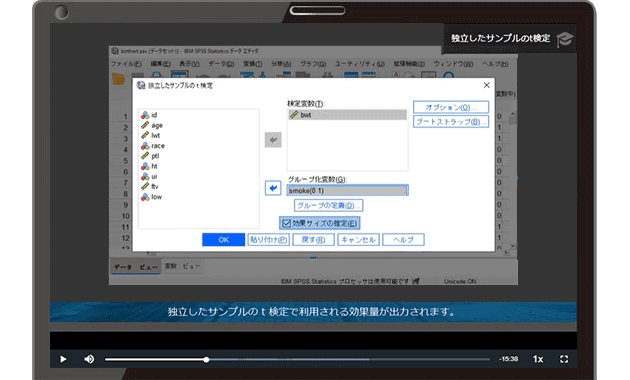Click the グループの定義 button
Image resolution: width=630 pixels, height=380 pixels.
(x=329, y=205)
